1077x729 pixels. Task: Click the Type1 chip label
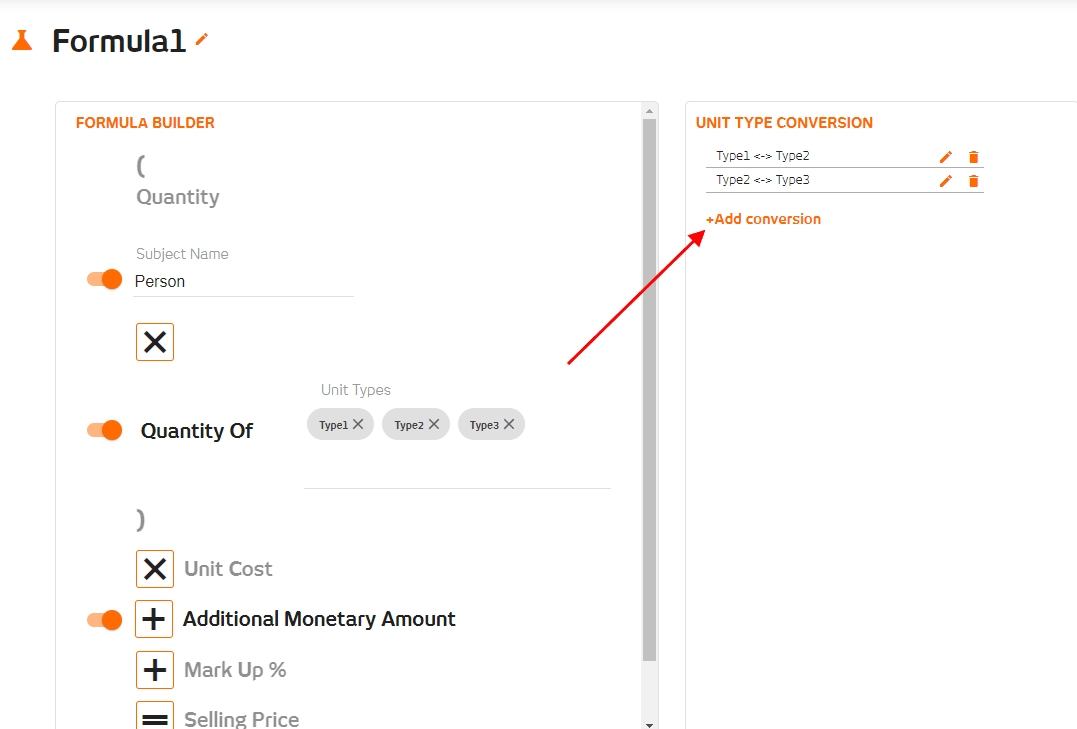333,425
